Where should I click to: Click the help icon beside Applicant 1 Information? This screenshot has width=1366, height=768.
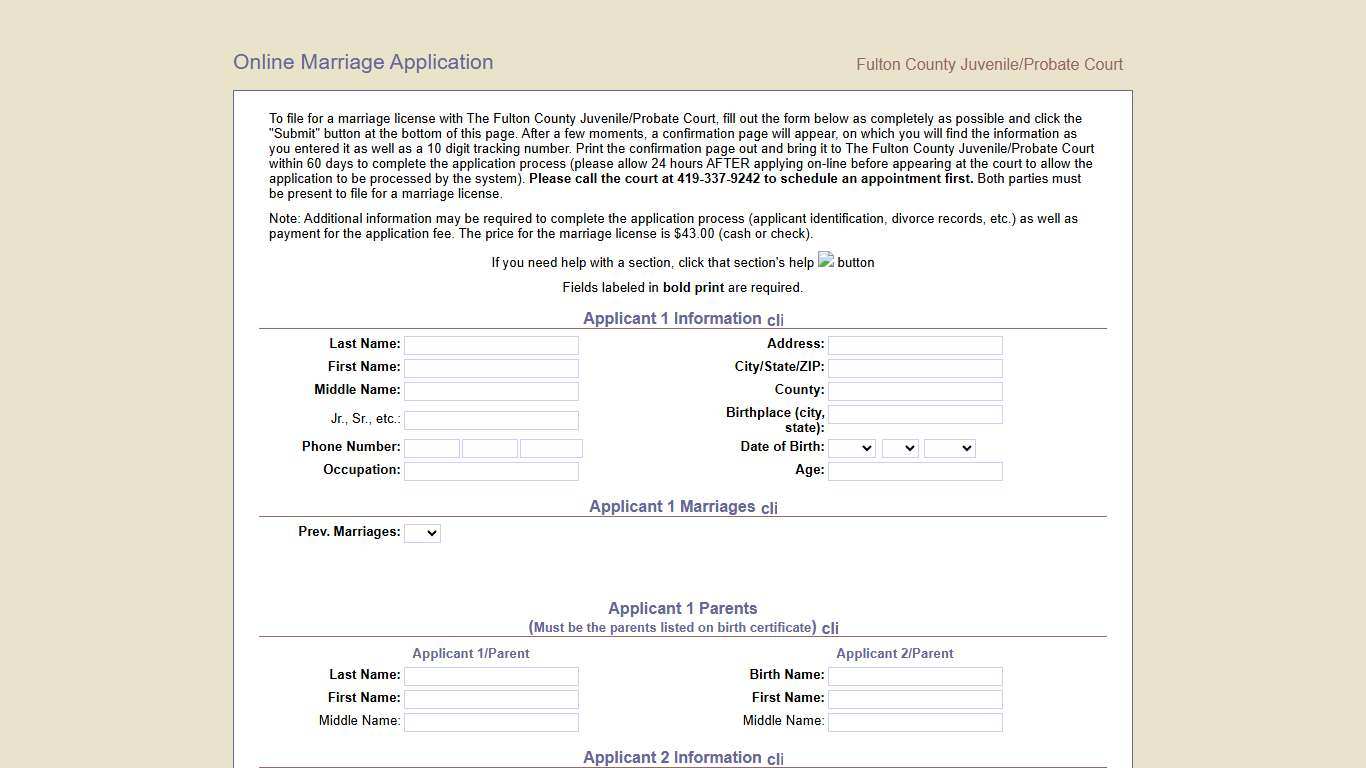tap(775, 320)
